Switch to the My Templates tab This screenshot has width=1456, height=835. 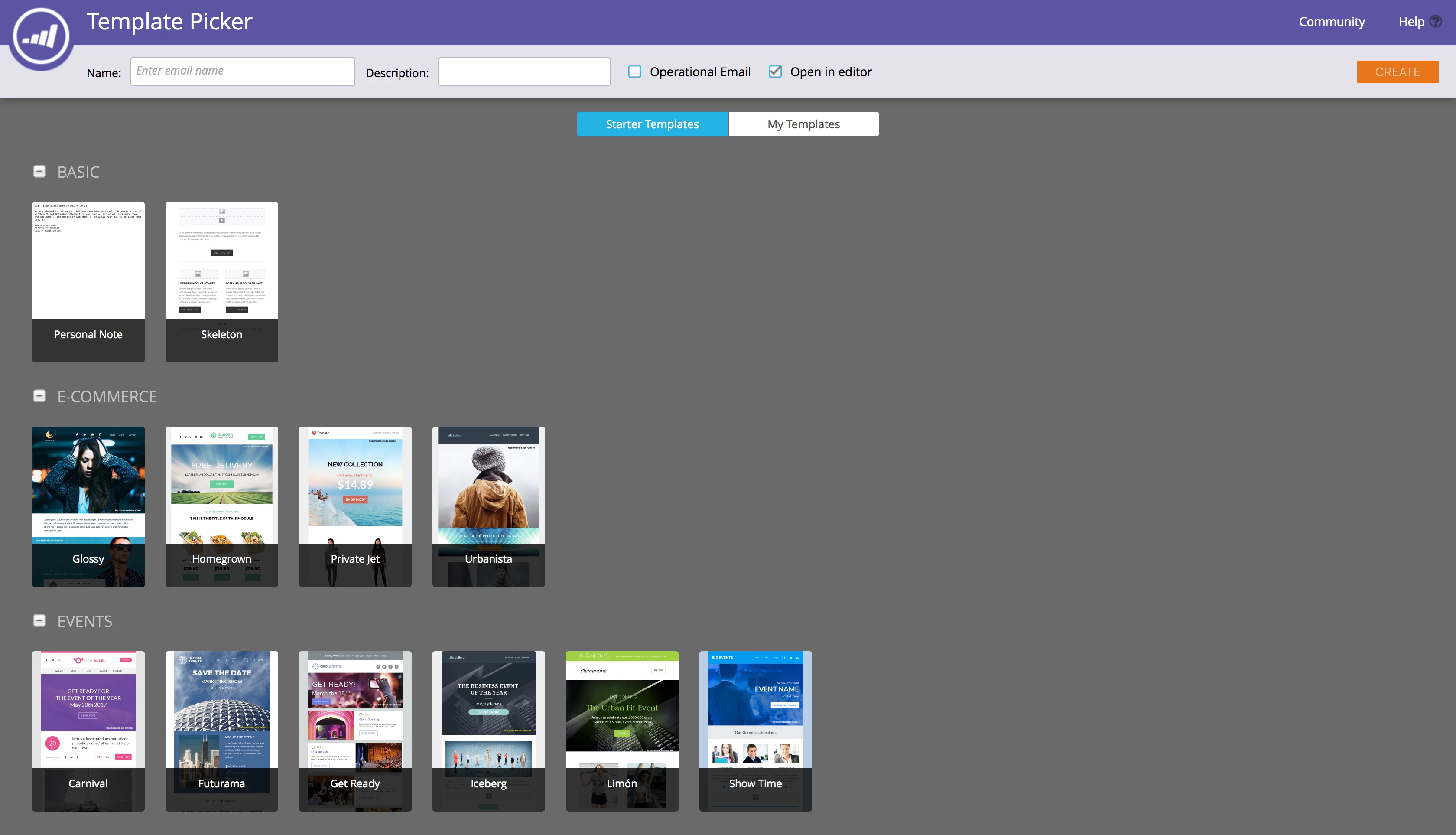click(803, 124)
